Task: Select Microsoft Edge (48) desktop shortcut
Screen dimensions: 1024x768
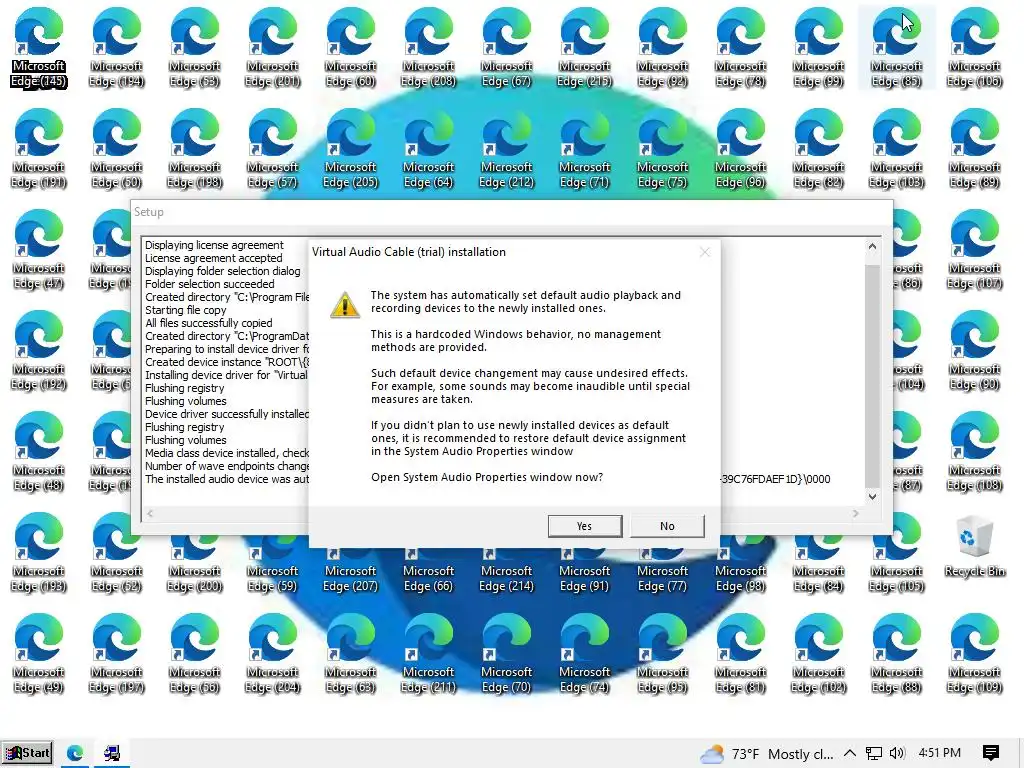Action: 39,452
